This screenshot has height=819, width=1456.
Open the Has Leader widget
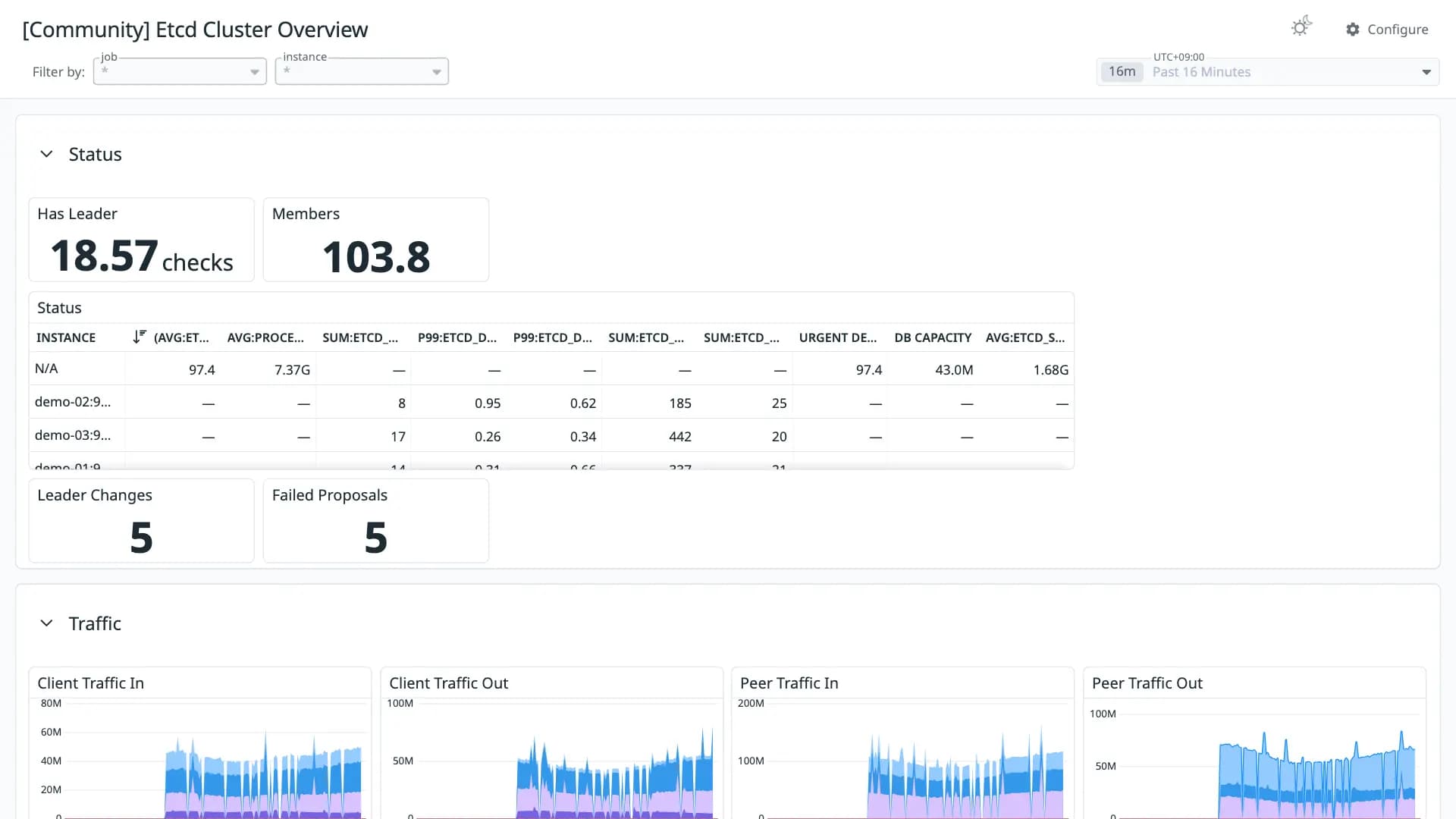141,240
